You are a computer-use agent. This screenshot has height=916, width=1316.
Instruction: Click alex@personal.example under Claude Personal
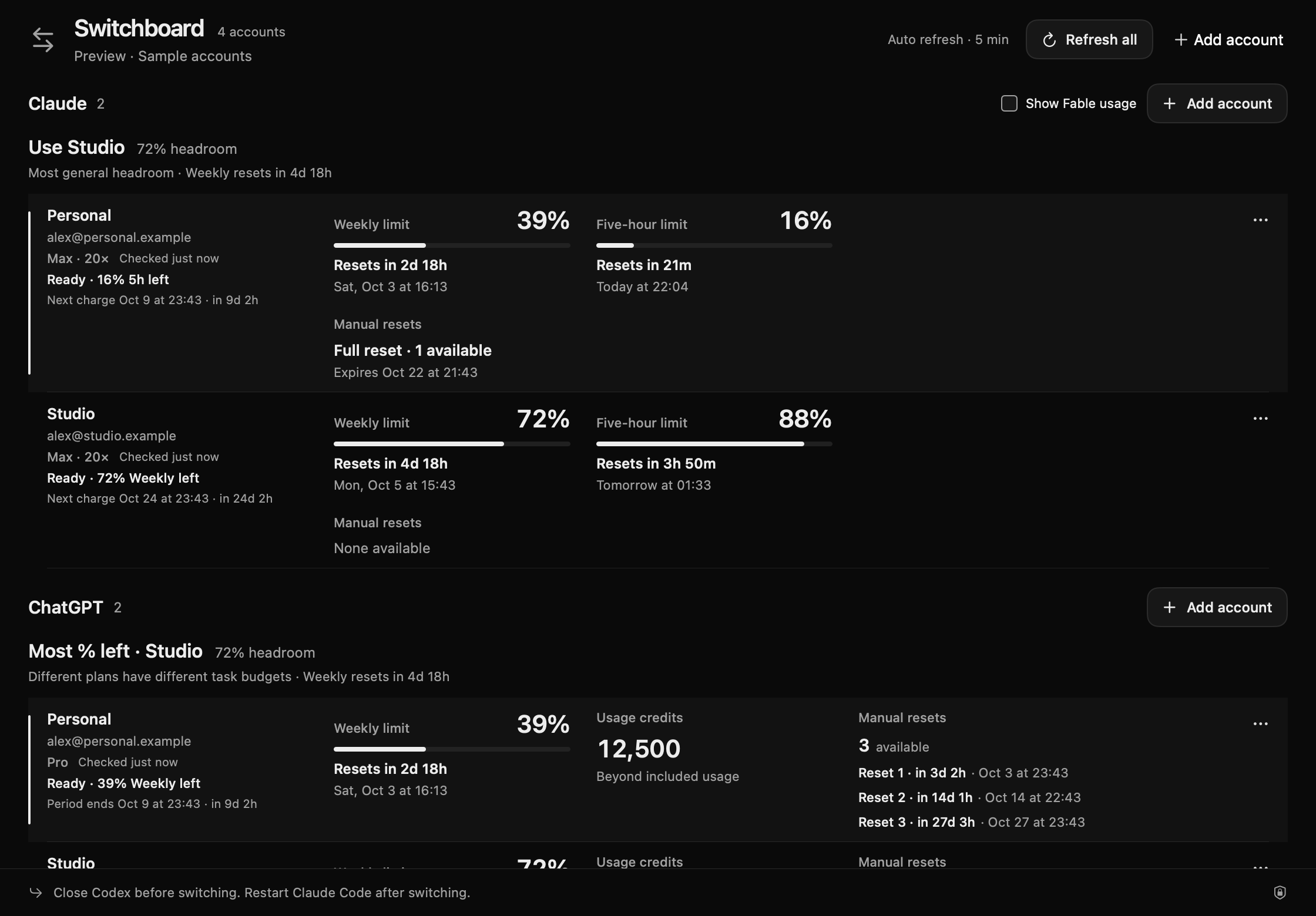[x=119, y=237]
